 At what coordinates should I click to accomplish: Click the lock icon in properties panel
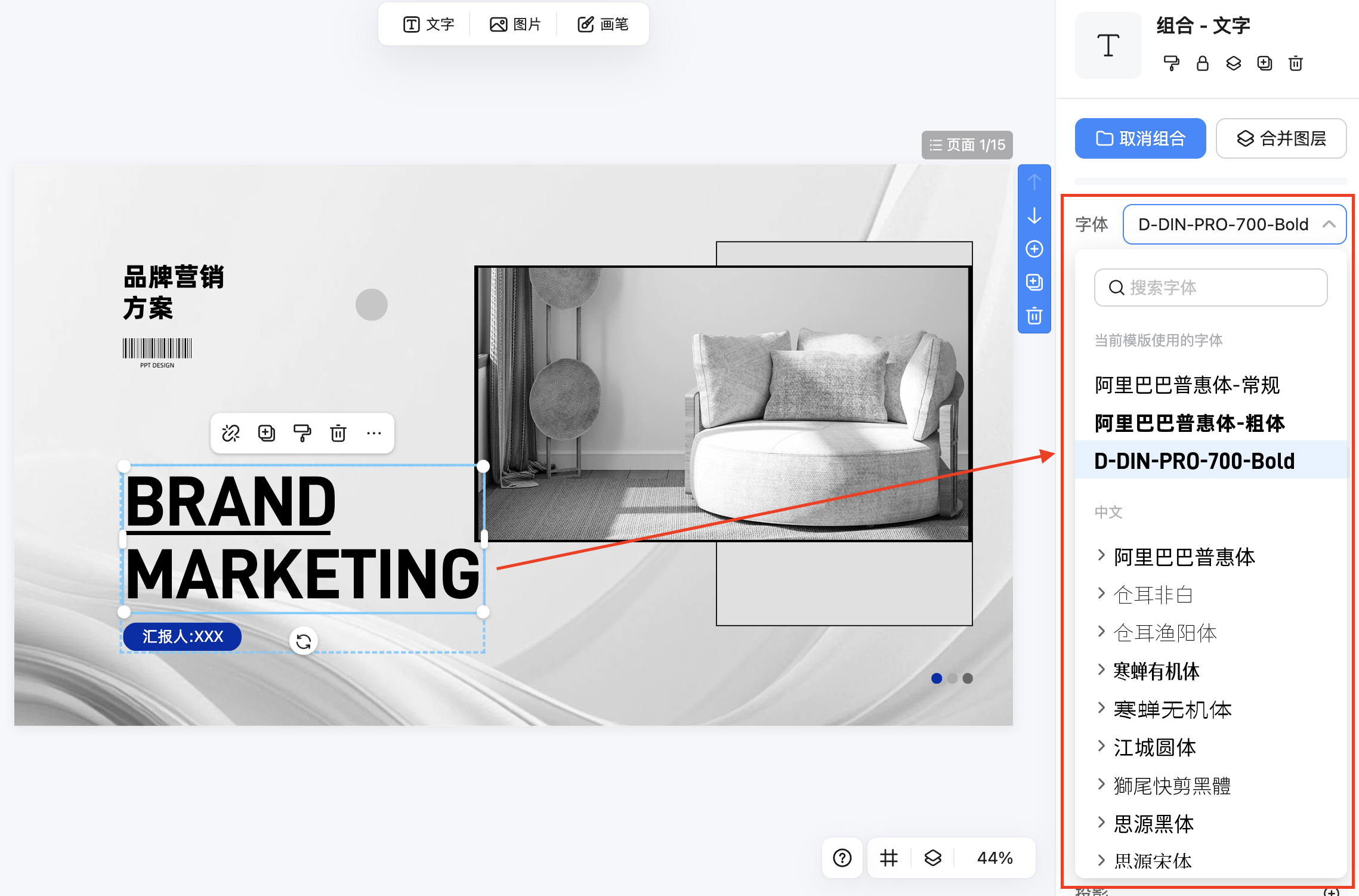click(1203, 63)
